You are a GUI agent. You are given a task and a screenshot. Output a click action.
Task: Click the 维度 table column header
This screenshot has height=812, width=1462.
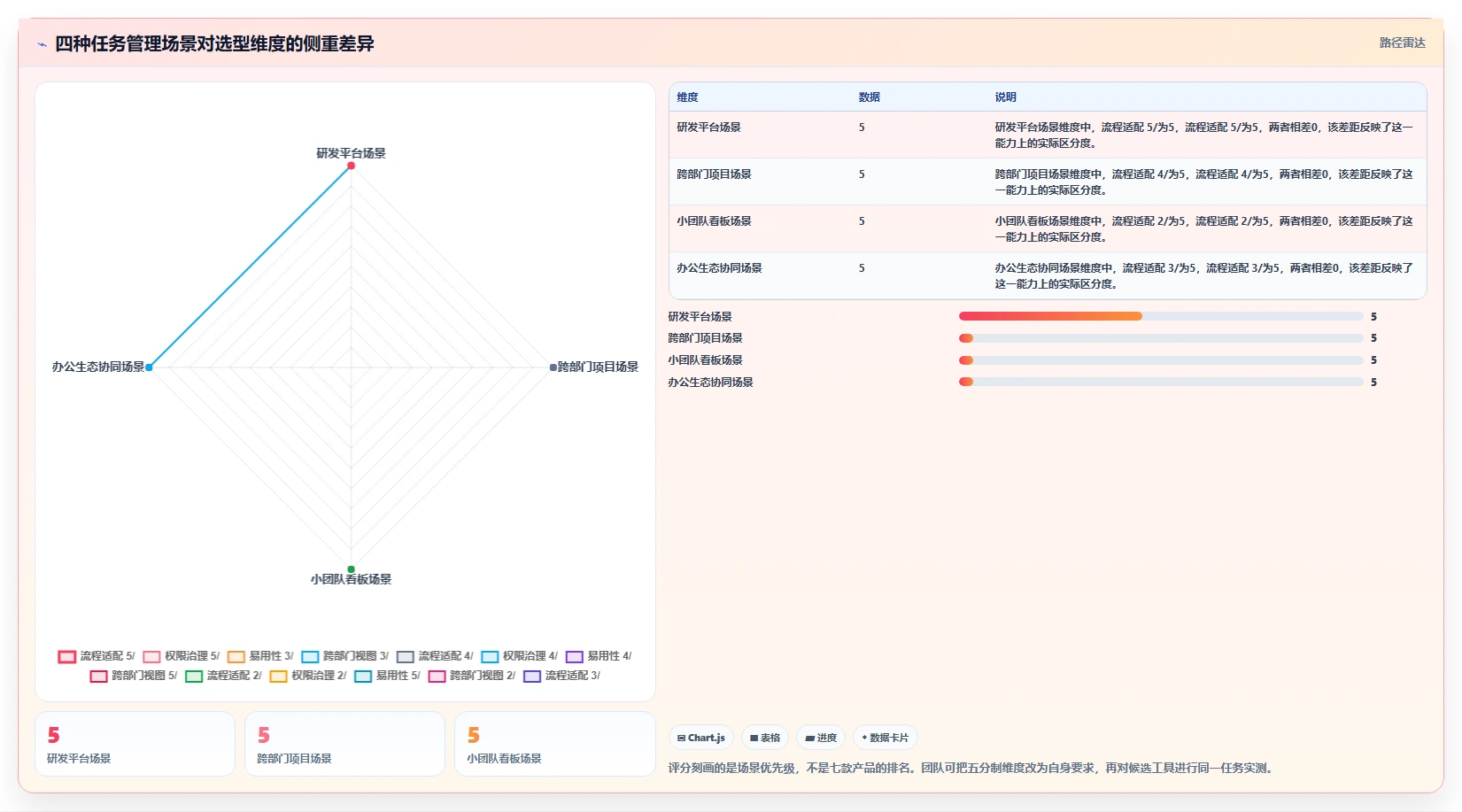tap(688, 97)
